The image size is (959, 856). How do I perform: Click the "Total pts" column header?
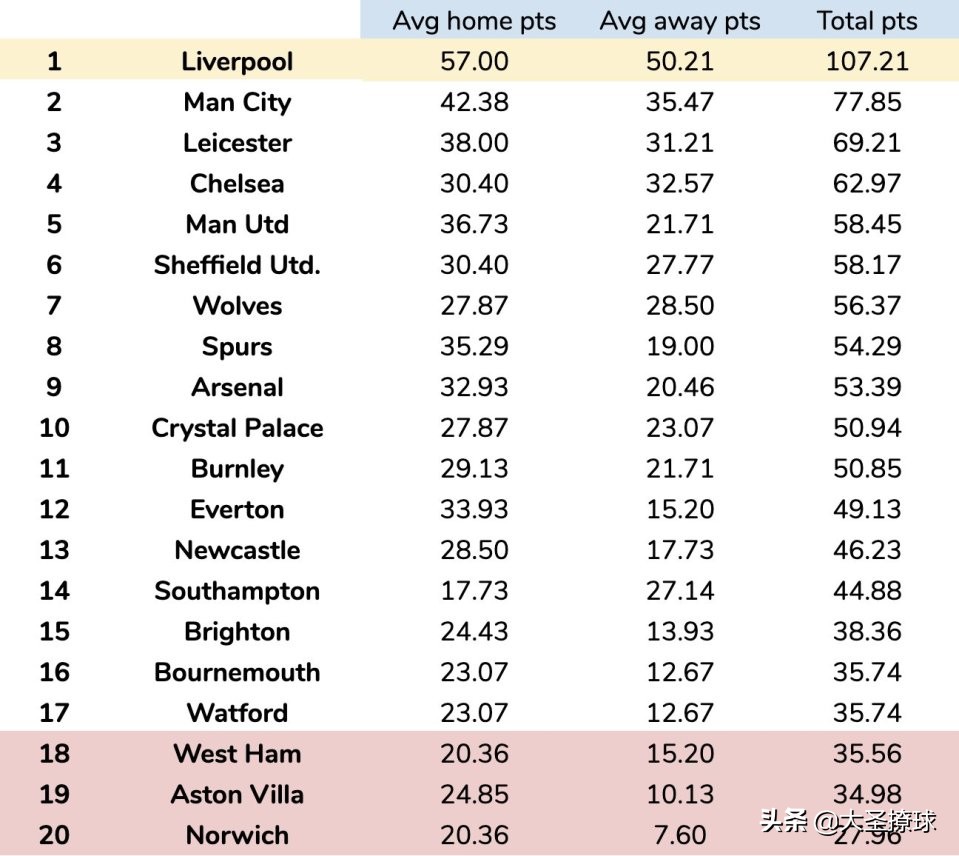[x=867, y=21]
